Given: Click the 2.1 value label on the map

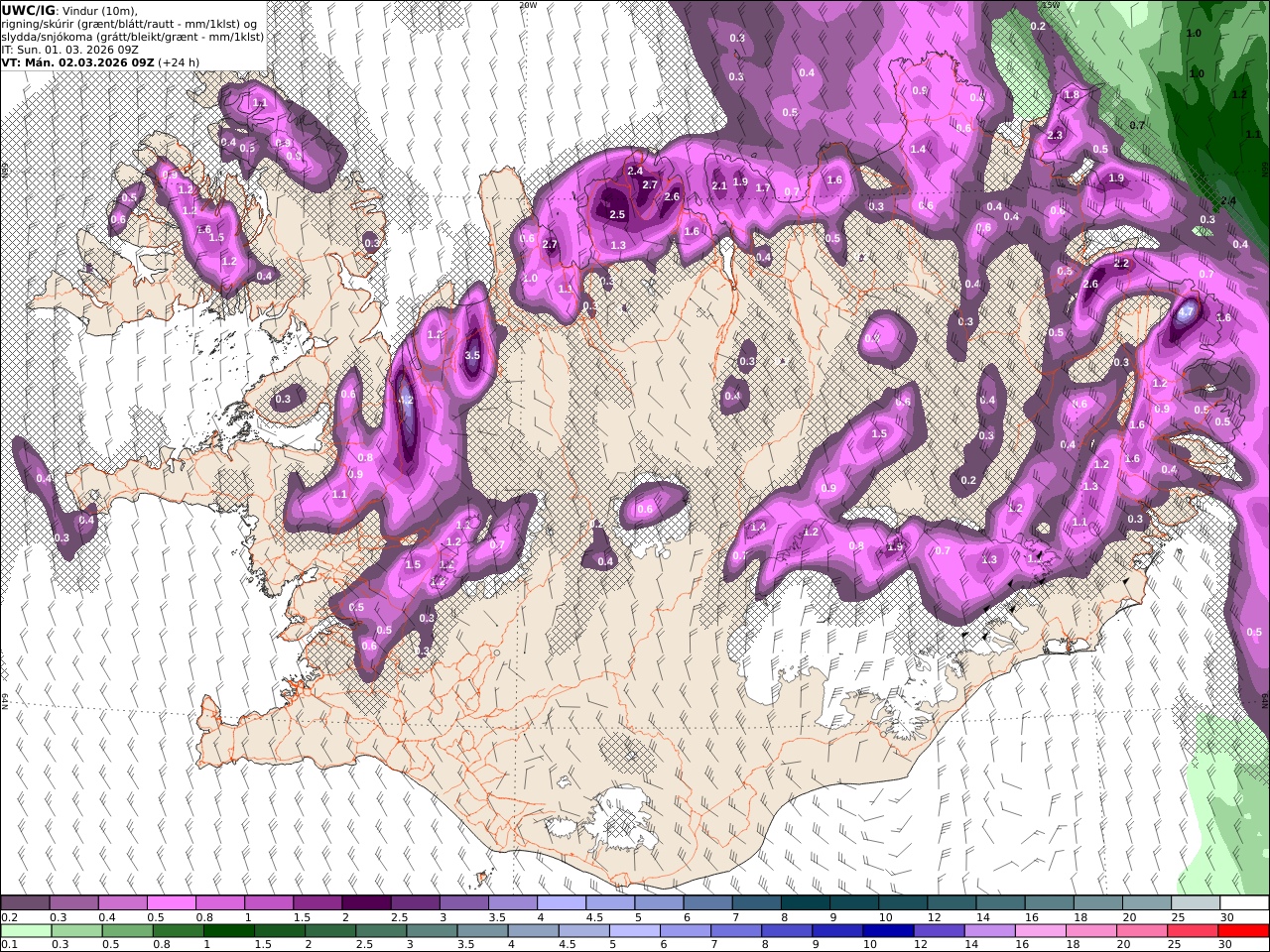Looking at the screenshot, I should click(x=719, y=185).
